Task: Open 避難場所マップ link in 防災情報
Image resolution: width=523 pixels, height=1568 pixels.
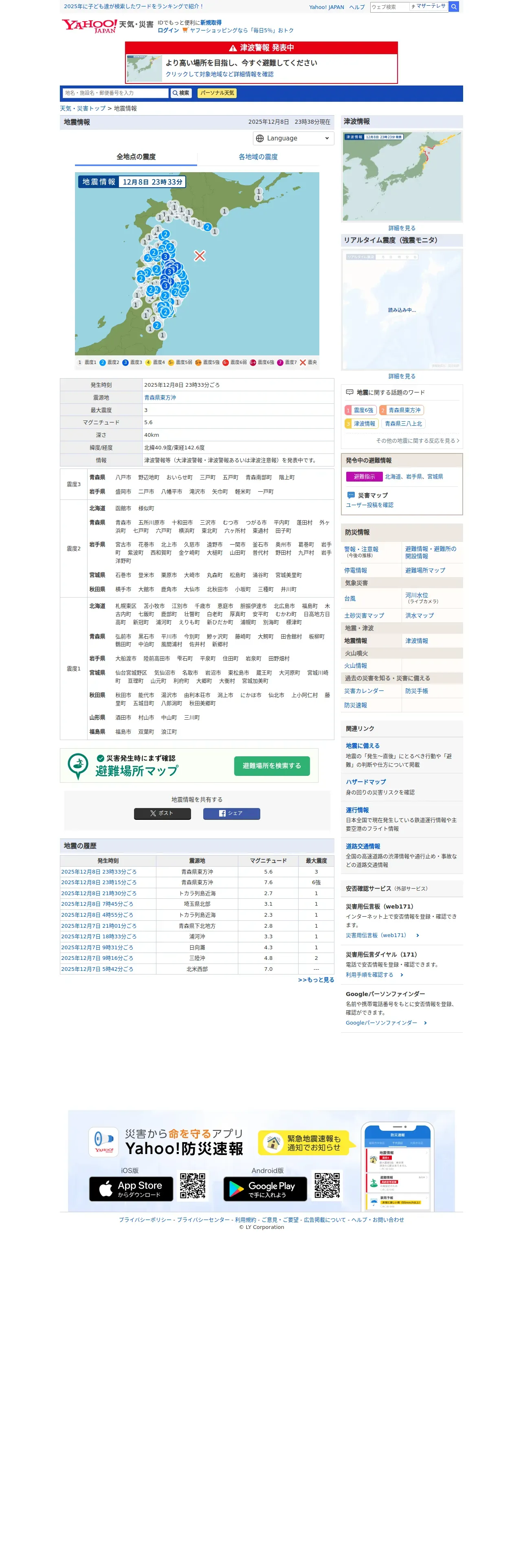Action: [425, 570]
